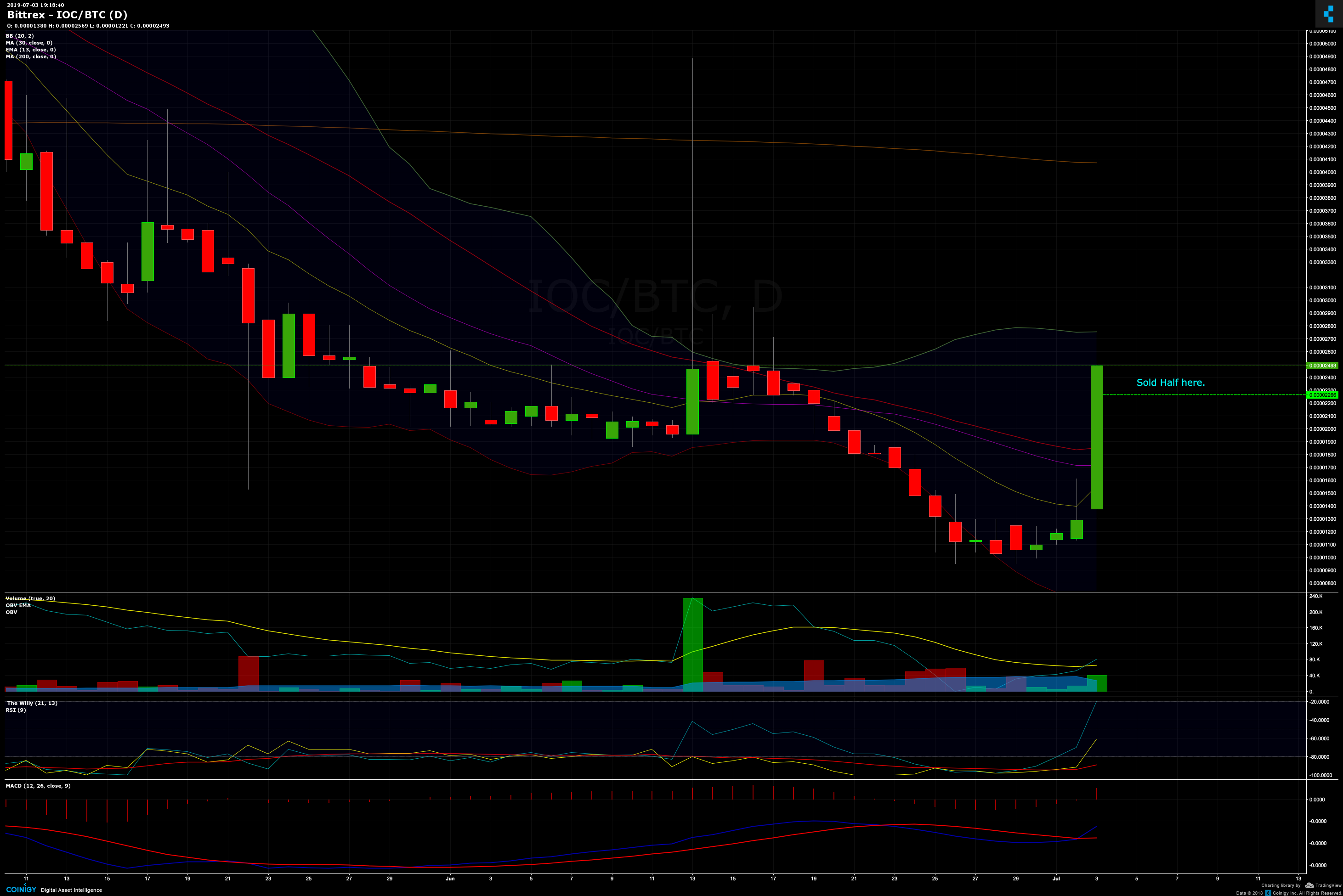Click the 'Jul' label on the date axis
Screen dimensions: 1343x896
(1056, 878)
